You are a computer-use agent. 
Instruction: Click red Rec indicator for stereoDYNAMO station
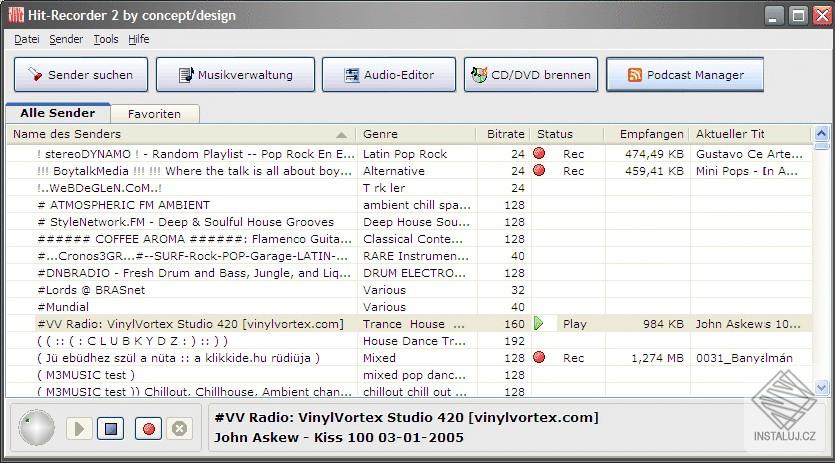539,154
